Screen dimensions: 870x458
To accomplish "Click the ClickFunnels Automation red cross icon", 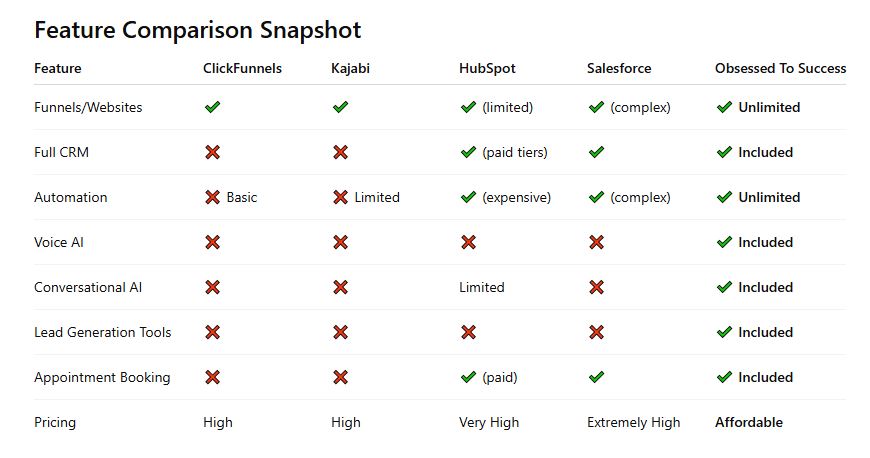I will click(213, 197).
